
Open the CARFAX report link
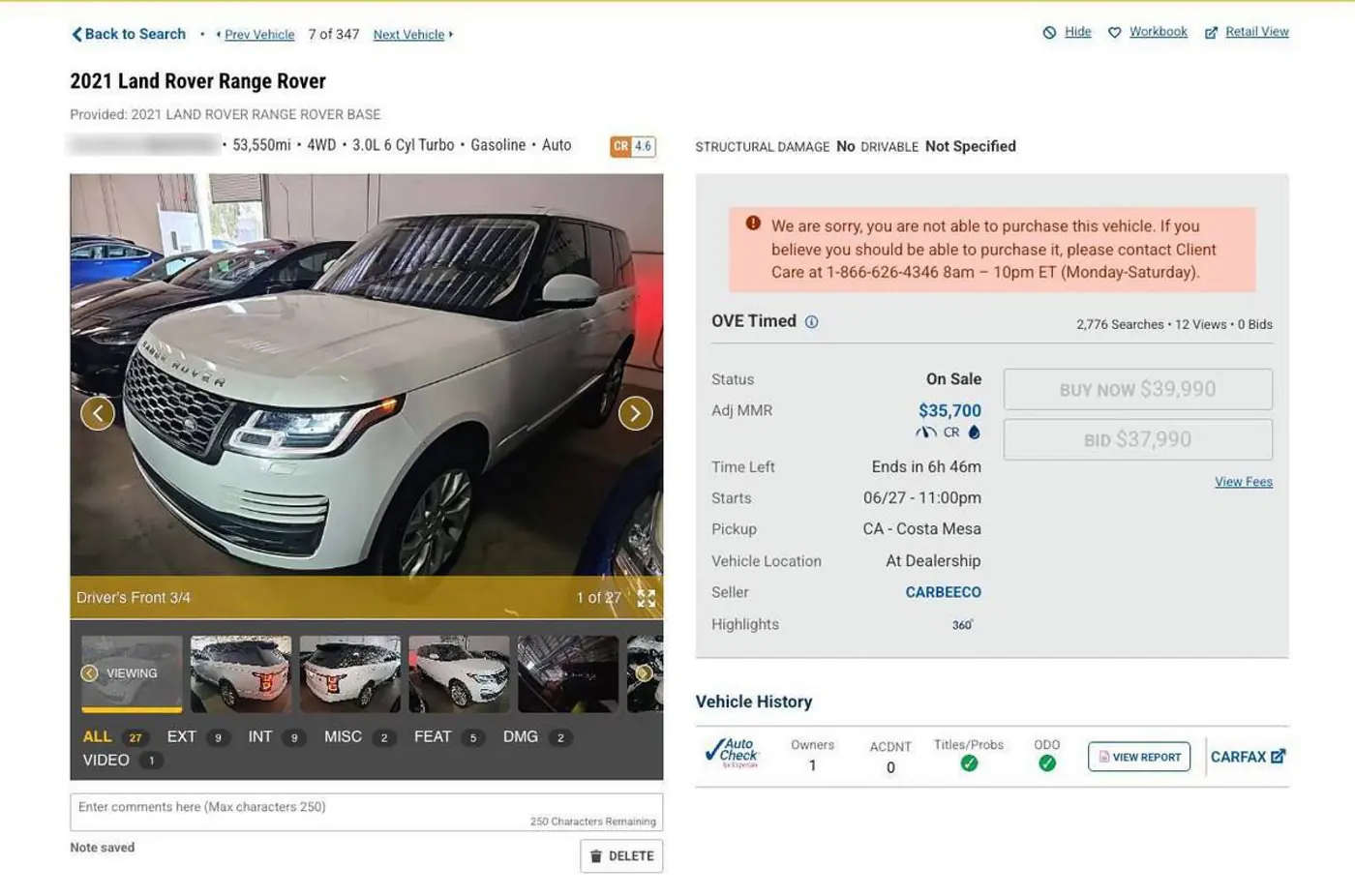(1248, 757)
